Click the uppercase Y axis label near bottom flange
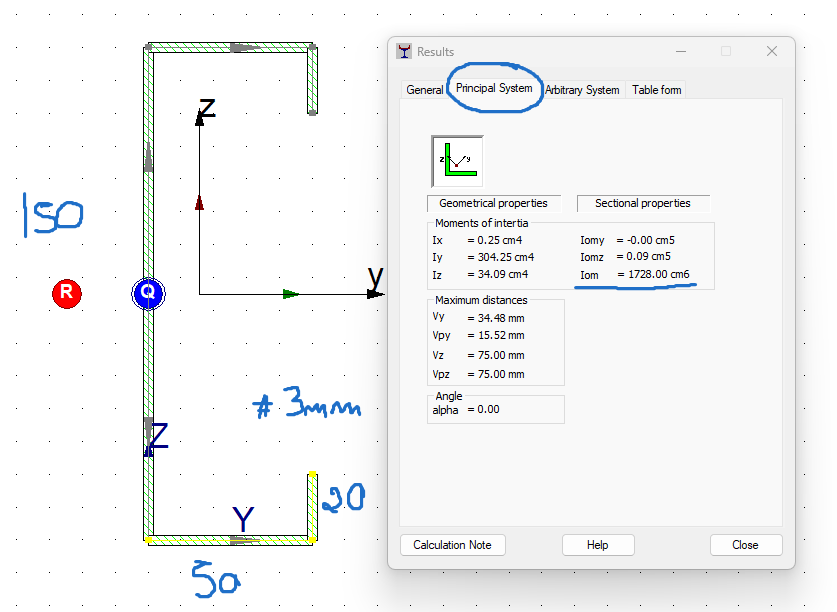The image size is (837, 612). click(x=243, y=519)
